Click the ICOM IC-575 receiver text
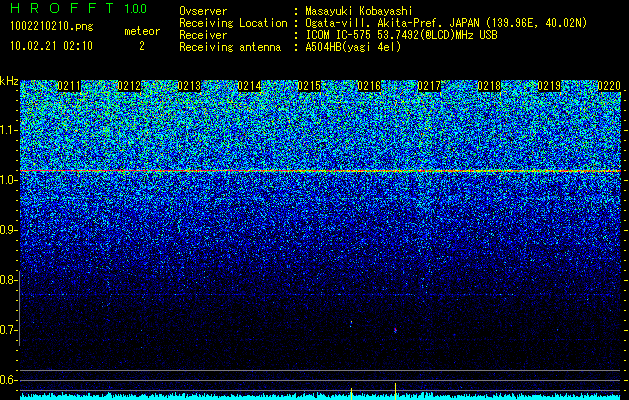This screenshot has width=629, height=400. [401, 35]
